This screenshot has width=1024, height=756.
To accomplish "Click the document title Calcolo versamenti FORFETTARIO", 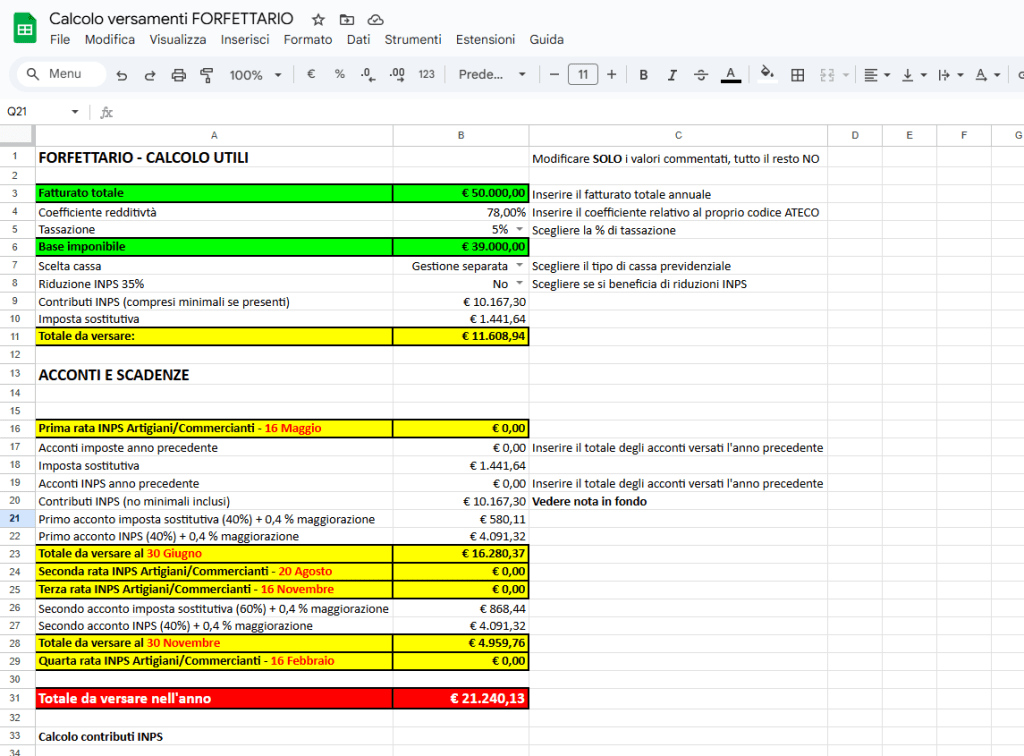I will pos(171,18).
